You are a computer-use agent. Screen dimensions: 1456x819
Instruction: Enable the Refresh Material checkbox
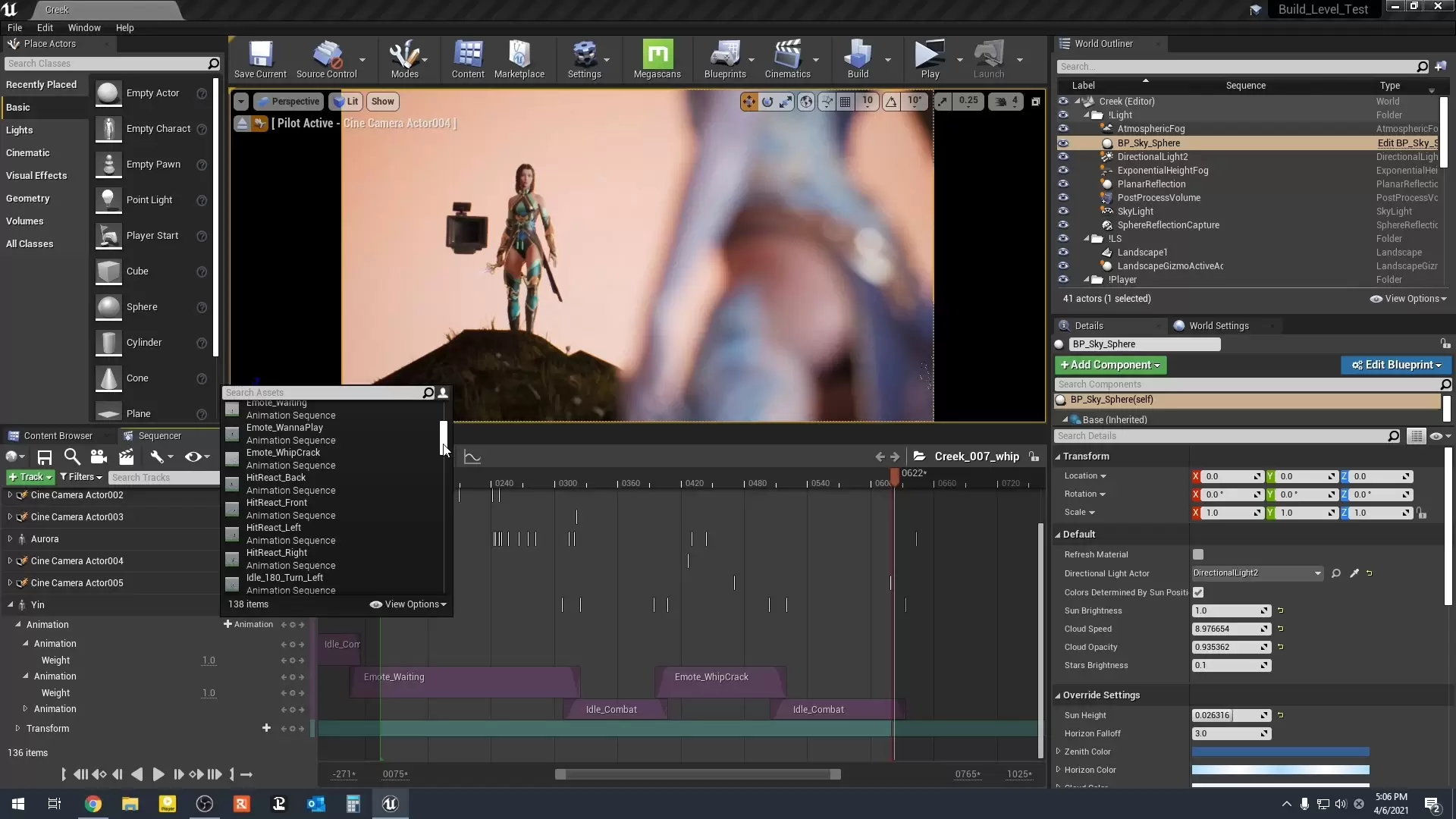(x=1198, y=554)
